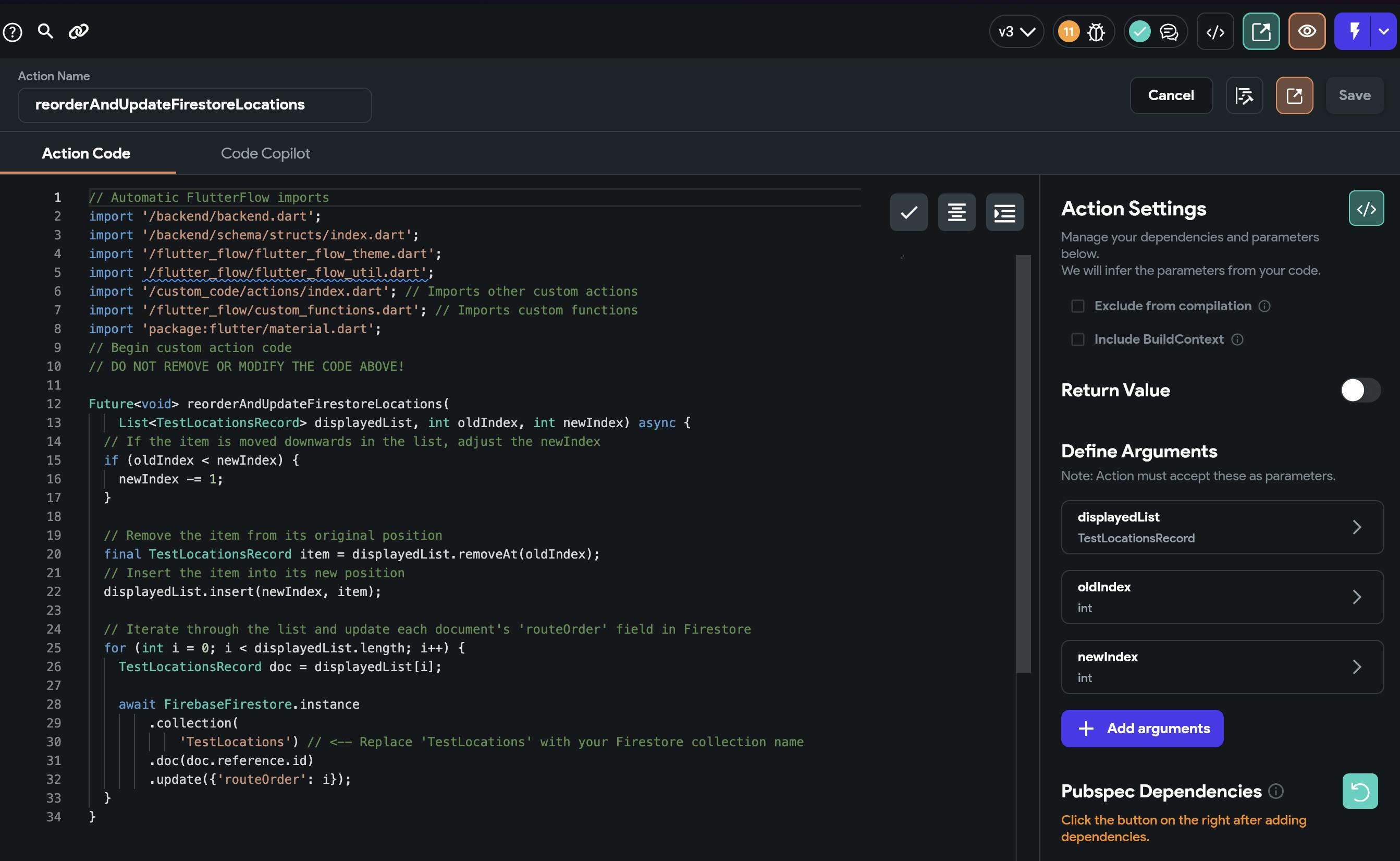
Task: Check the Include BuildContext option
Action: [1077, 339]
